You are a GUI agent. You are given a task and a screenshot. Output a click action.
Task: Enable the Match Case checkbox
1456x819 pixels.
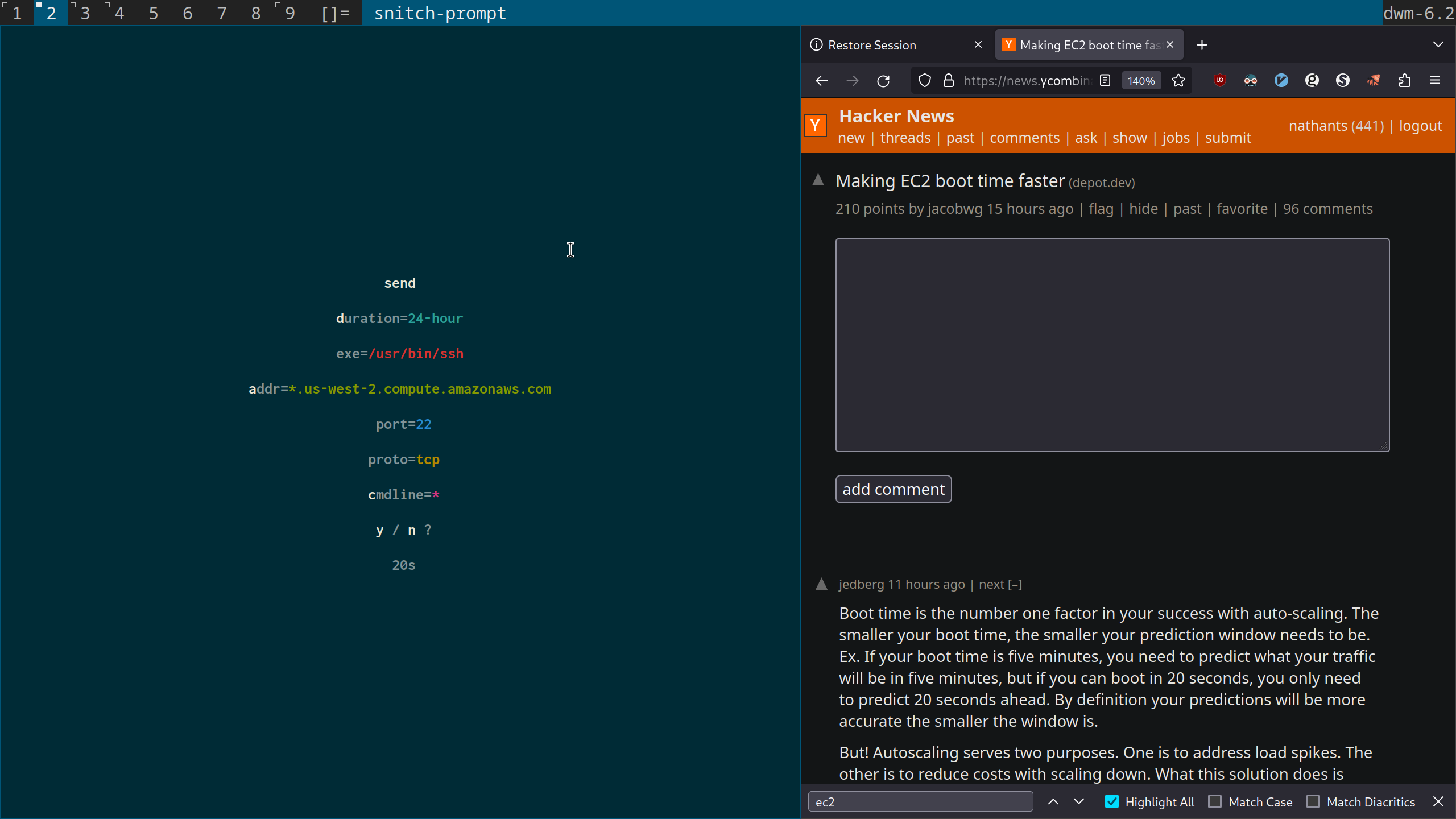[x=1215, y=801]
